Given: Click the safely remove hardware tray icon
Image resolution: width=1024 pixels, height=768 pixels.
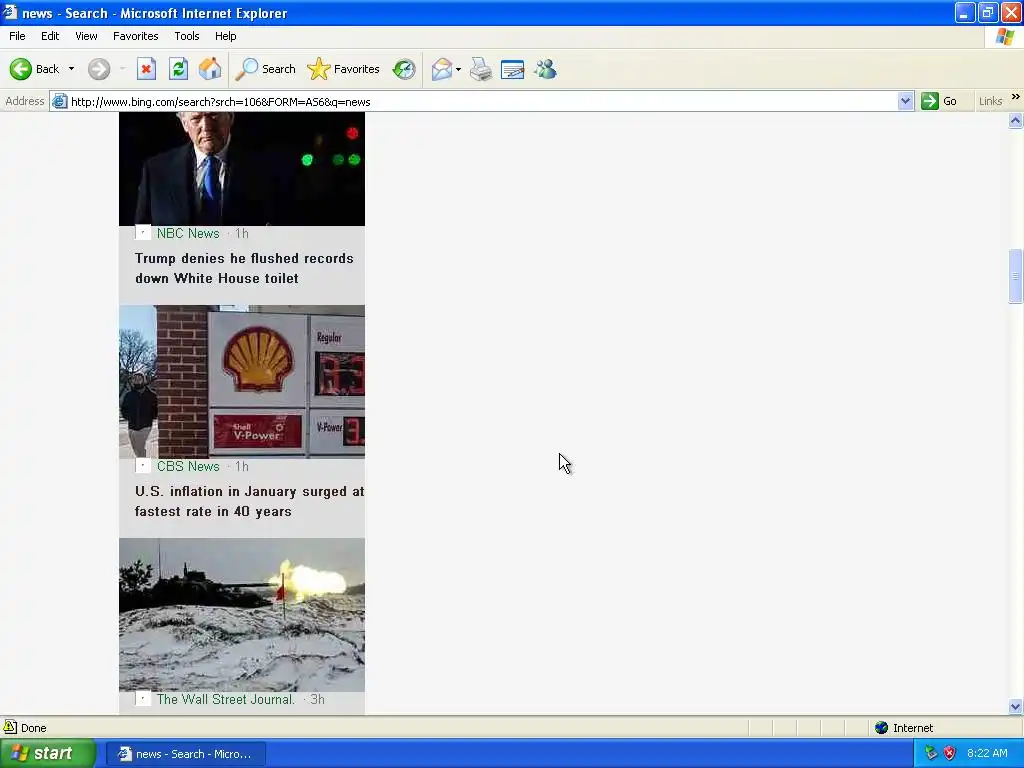Looking at the screenshot, I should pyautogui.click(x=931, y=754).
